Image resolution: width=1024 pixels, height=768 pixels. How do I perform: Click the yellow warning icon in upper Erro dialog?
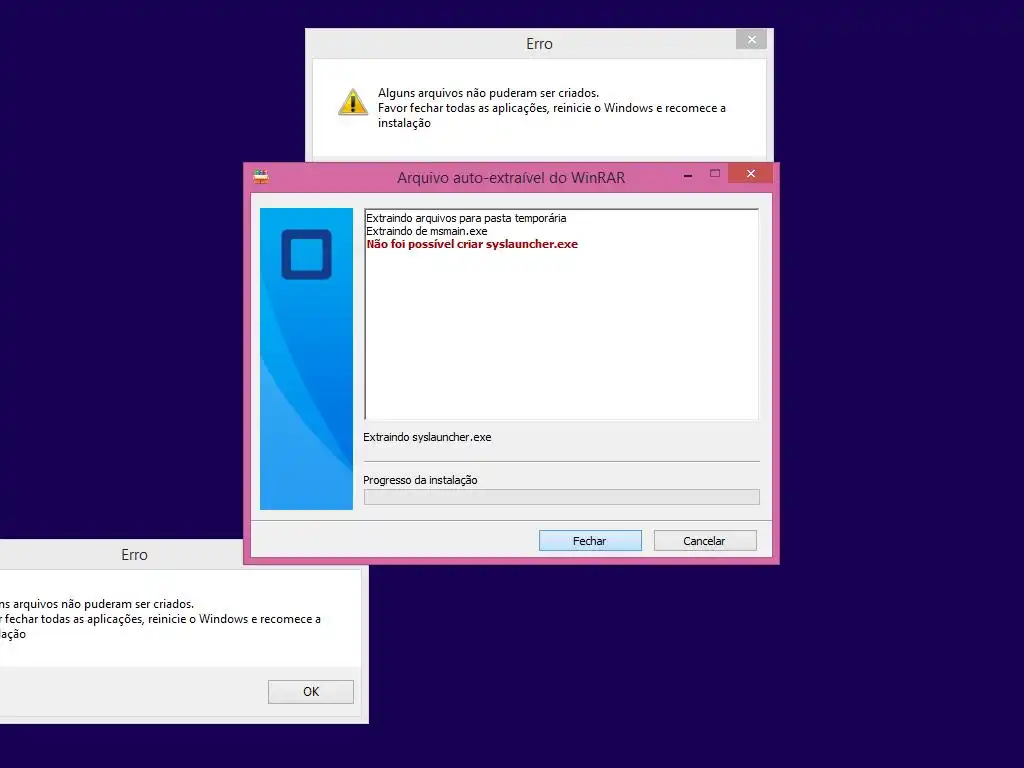(353, 102)
